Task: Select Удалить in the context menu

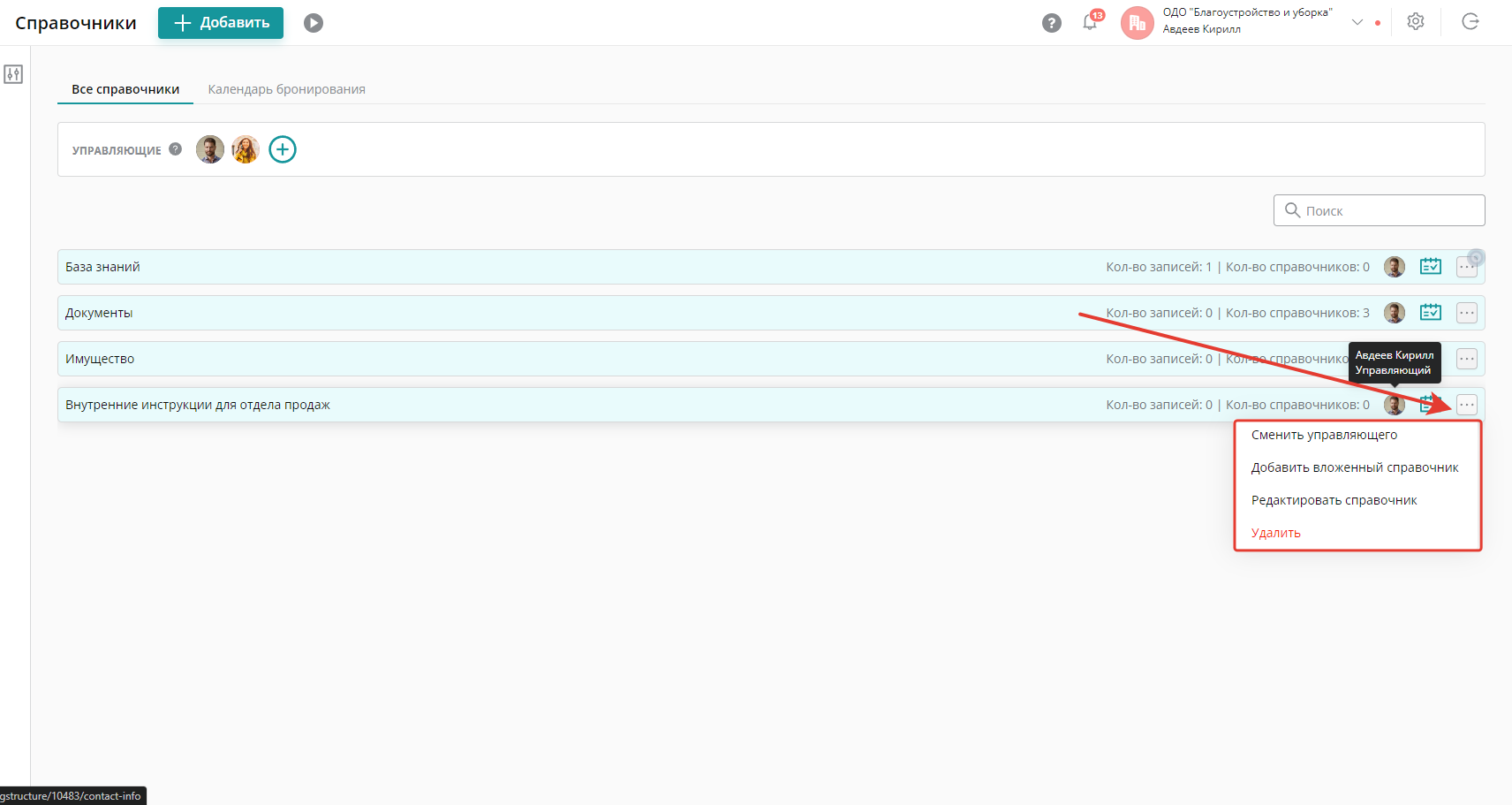Action: (x=1275, y=533)
